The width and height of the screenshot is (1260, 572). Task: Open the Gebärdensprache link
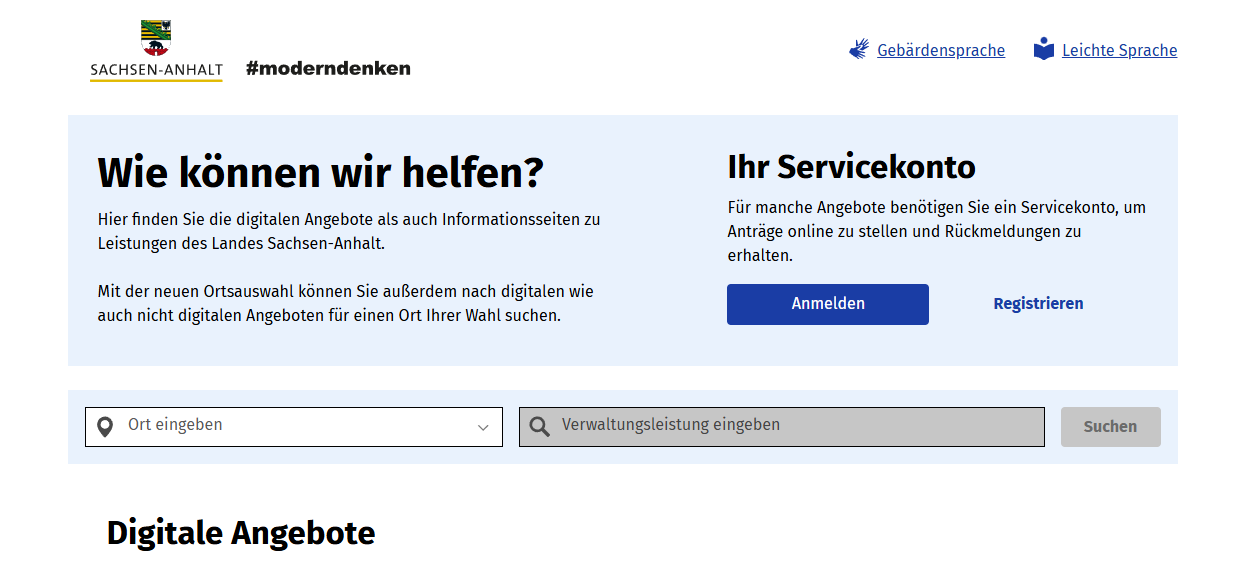[941, 50]
